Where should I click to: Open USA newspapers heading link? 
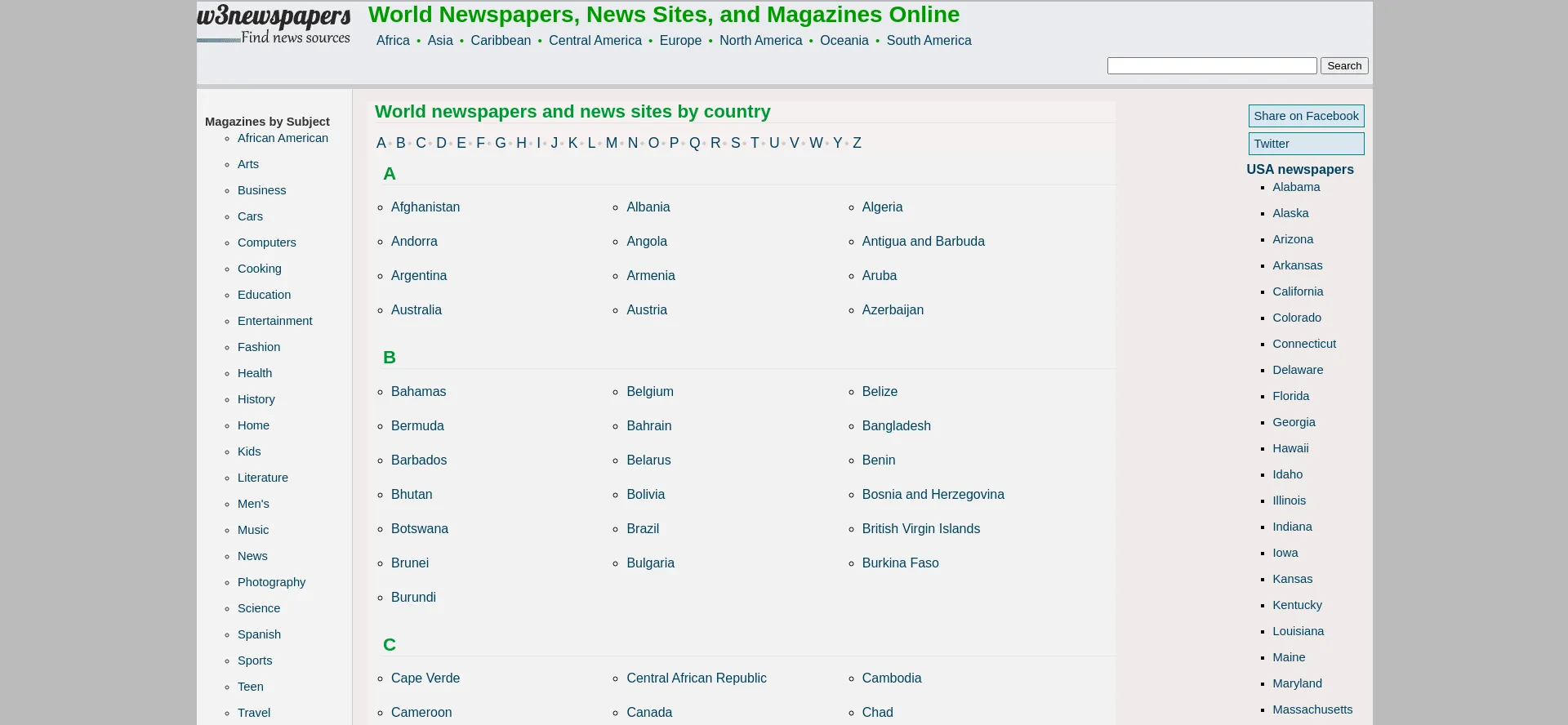tap(1300, 170)
